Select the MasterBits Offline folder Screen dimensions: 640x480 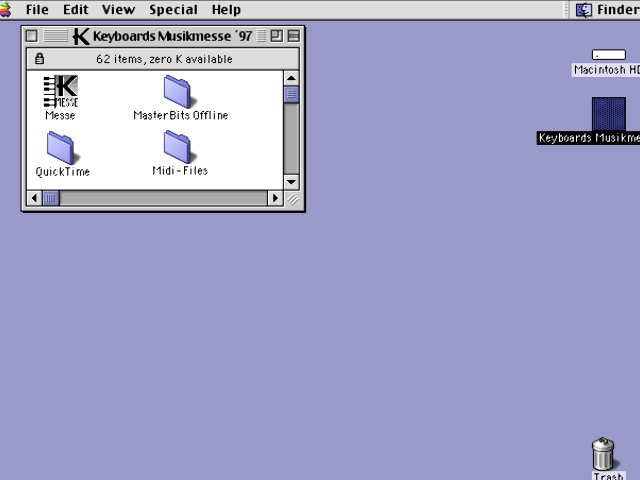(x=179, y=92)
